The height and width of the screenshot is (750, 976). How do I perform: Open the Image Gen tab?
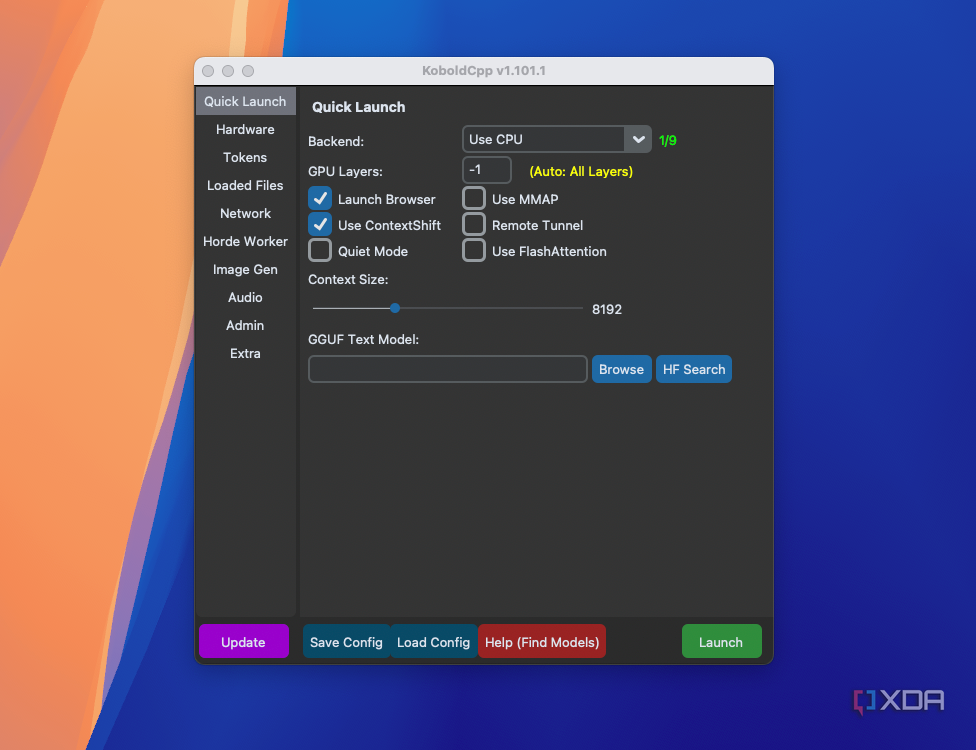click(245, 270)
